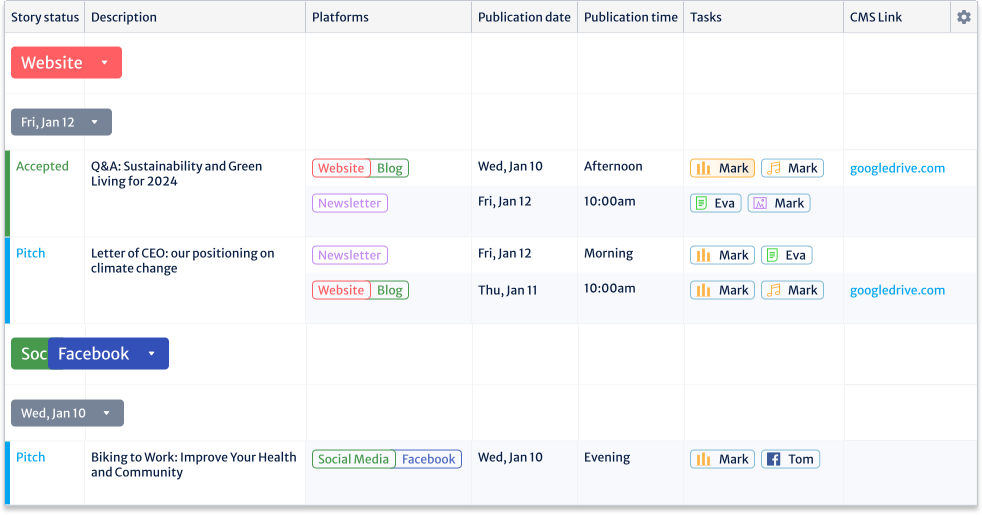Screen dimensions: 982x515
Task: Click the music note Mark task in Accepted row
Action: pyautogui.click(x=792, y=168)
